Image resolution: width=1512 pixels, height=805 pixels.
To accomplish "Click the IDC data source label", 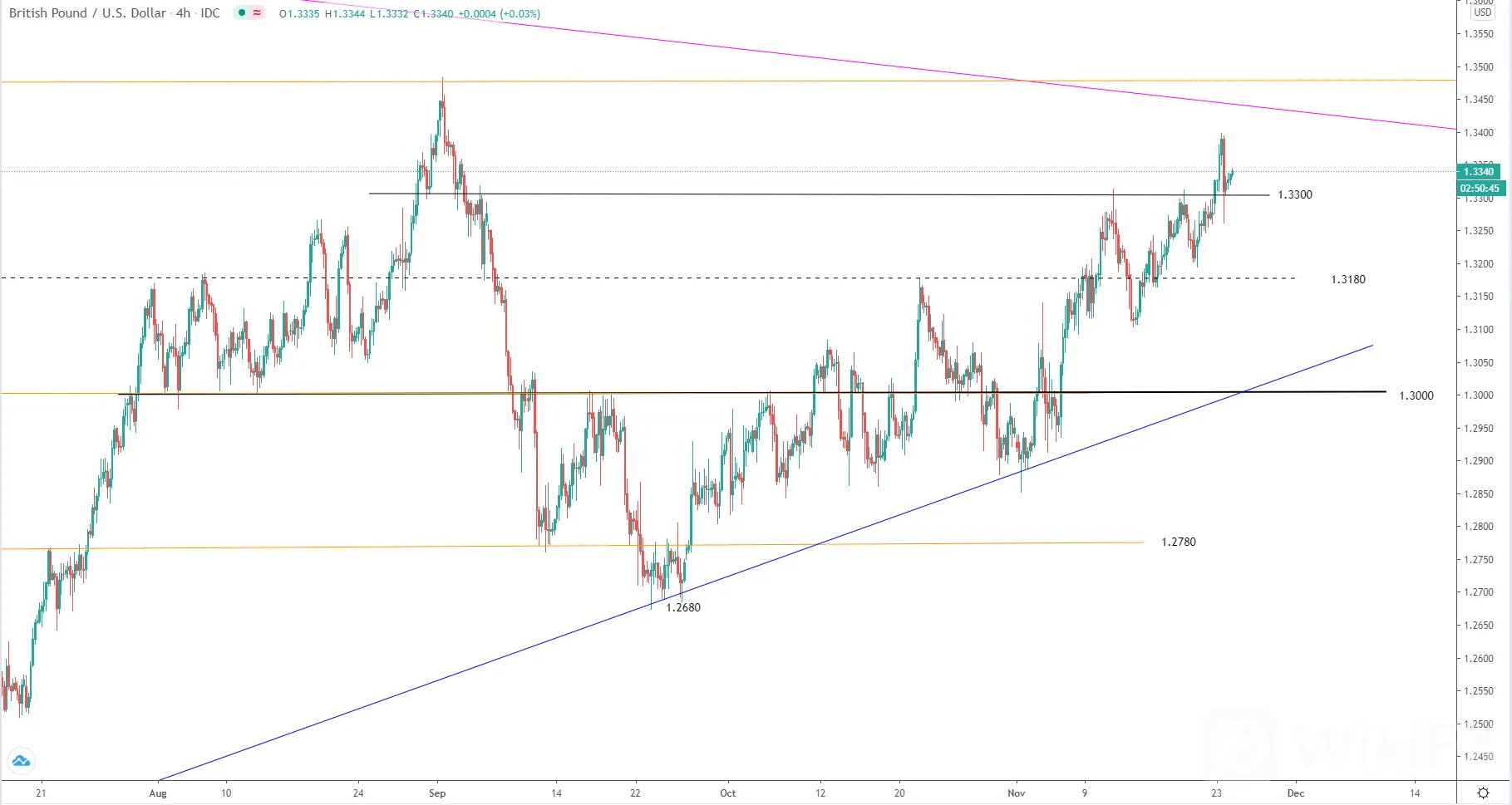I will click(210, 13).
